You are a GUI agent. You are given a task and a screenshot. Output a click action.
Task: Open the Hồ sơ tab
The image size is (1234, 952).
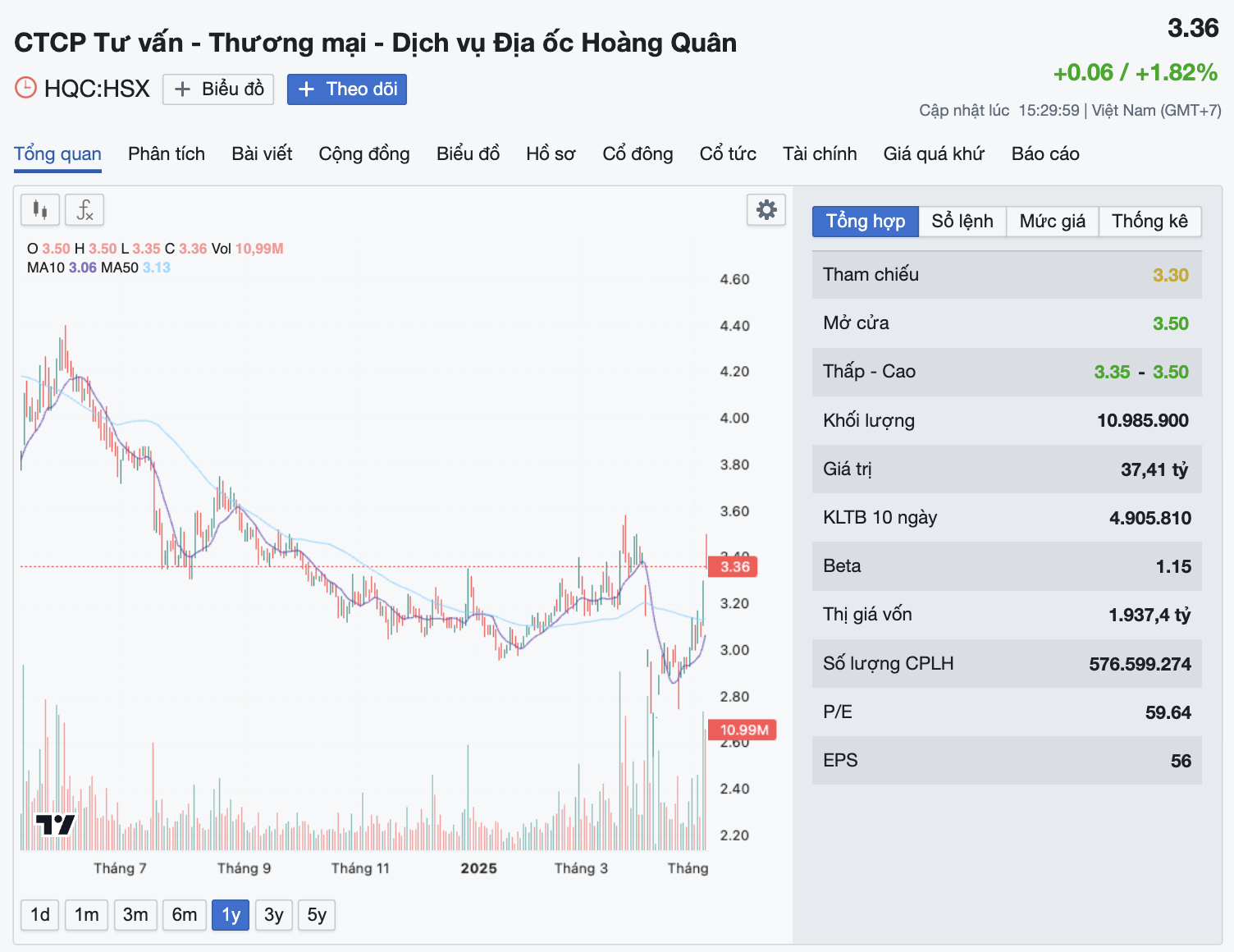[x=551, y=154]
